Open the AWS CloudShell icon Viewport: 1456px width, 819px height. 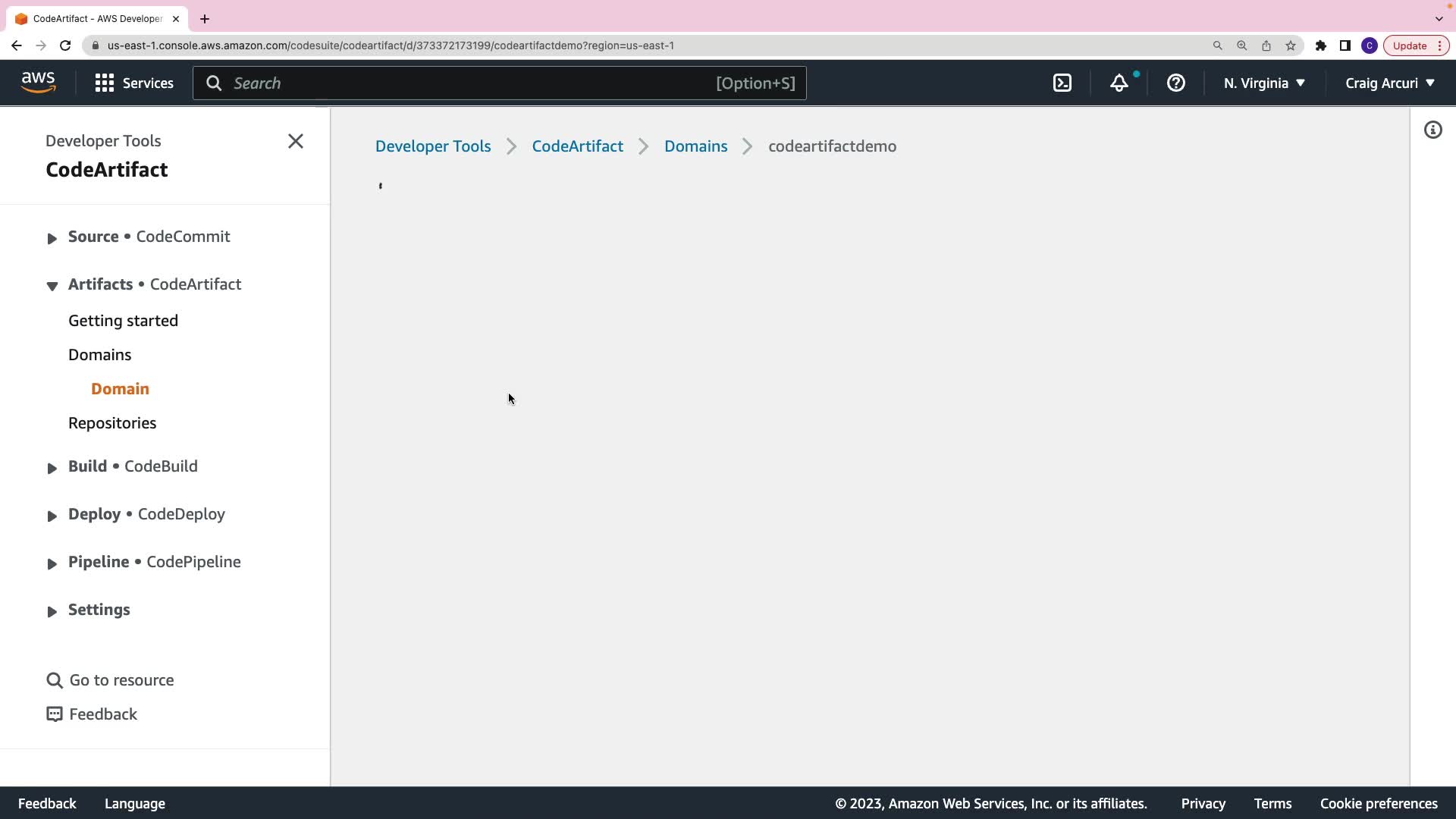pos(1062,83)
